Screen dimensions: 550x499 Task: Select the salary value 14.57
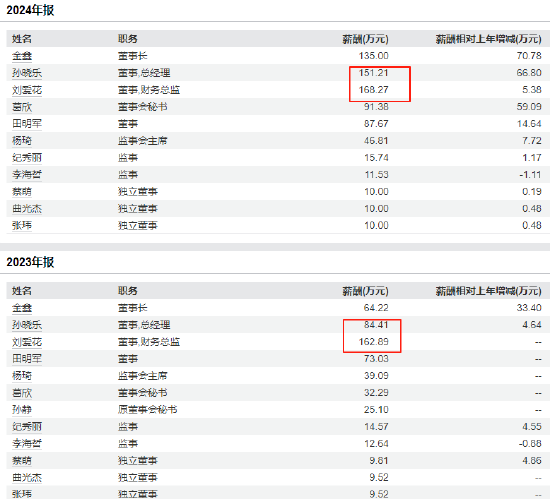376,427
